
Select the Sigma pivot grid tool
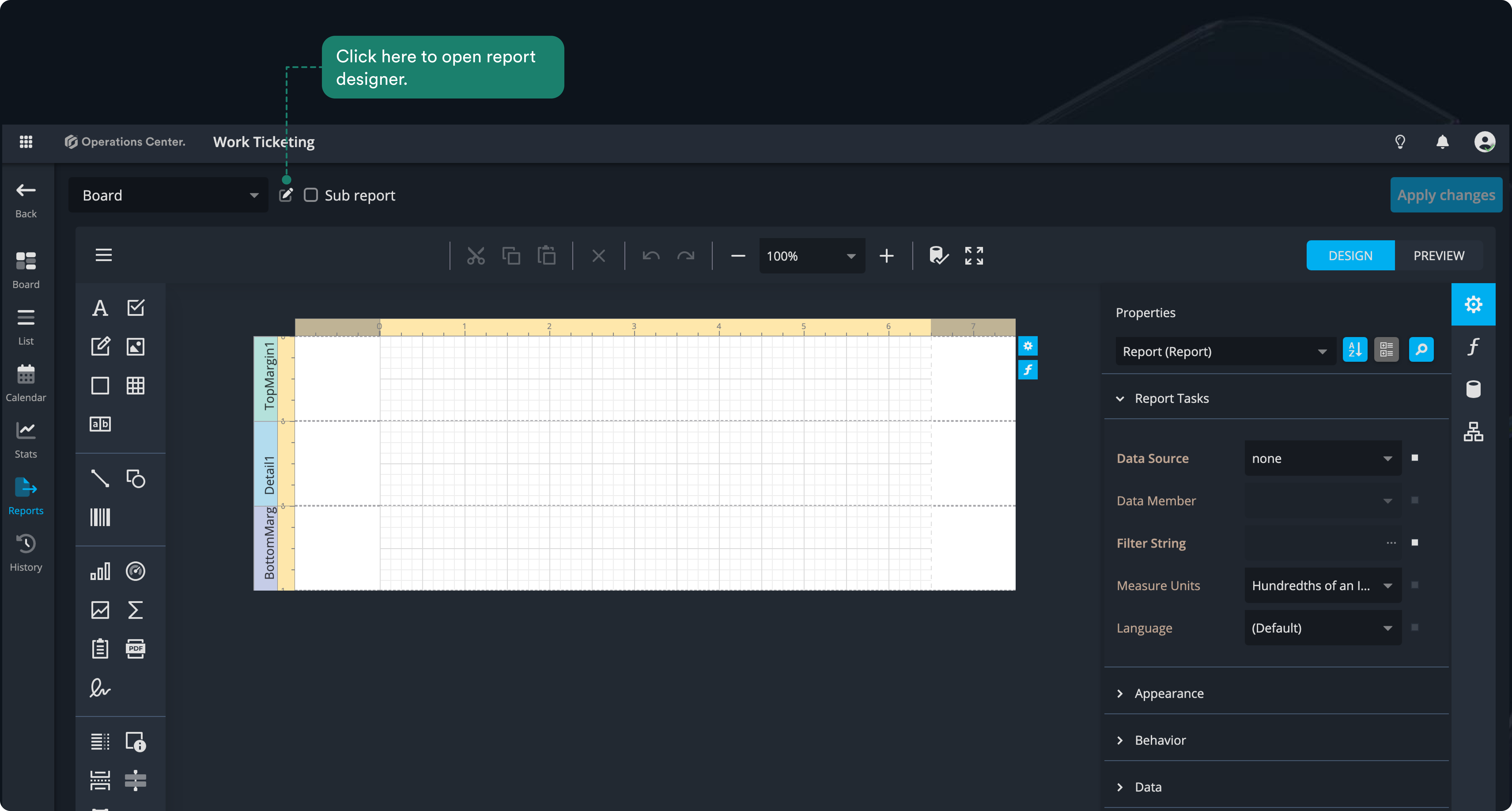pyautogui.click(x=136, y=610)
